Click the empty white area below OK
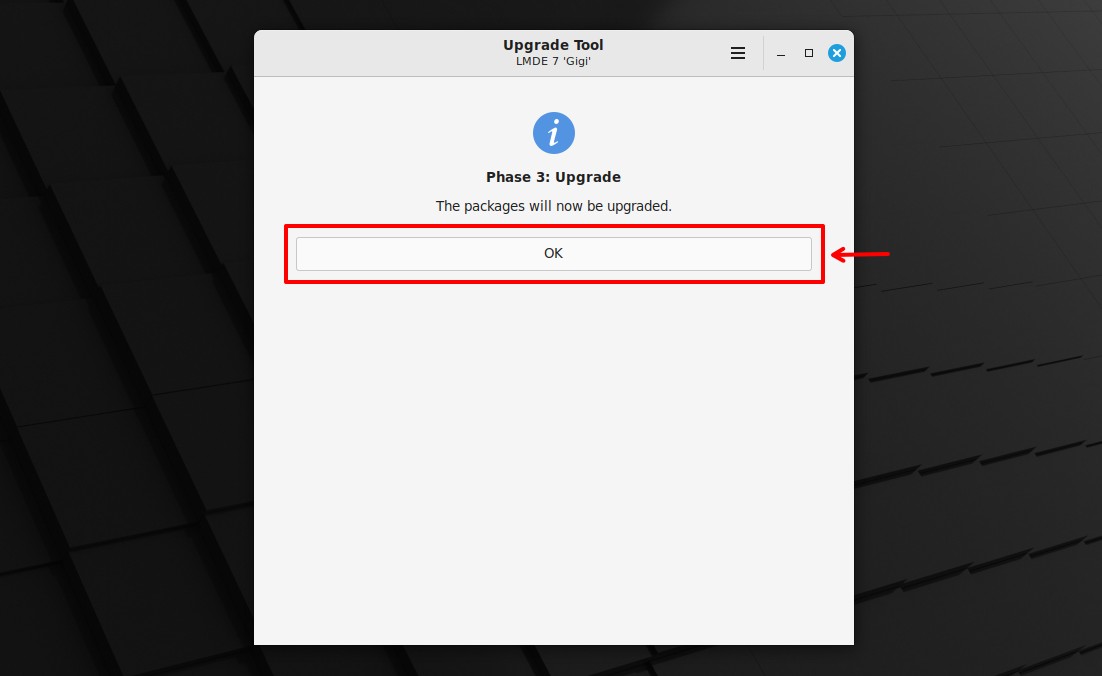This screenshot has height=676, width=1102. 554,464
